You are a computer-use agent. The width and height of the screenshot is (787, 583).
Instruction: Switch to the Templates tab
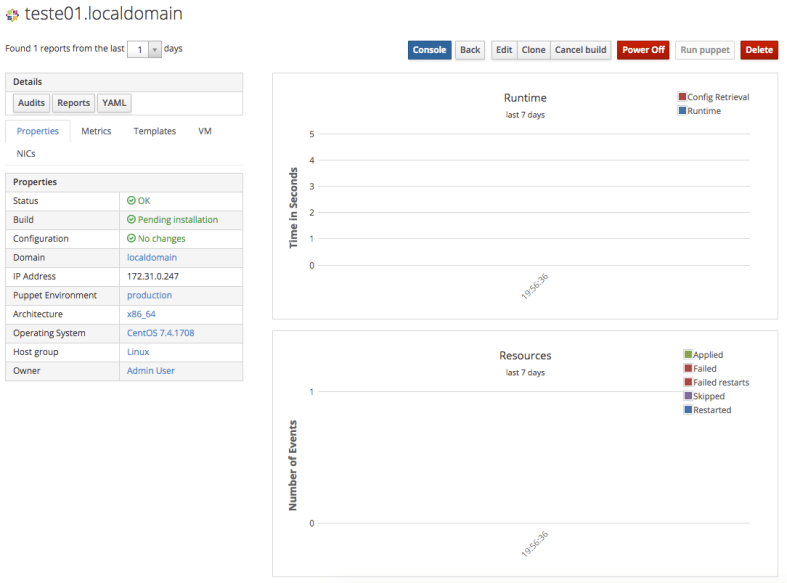click(154, 131)
